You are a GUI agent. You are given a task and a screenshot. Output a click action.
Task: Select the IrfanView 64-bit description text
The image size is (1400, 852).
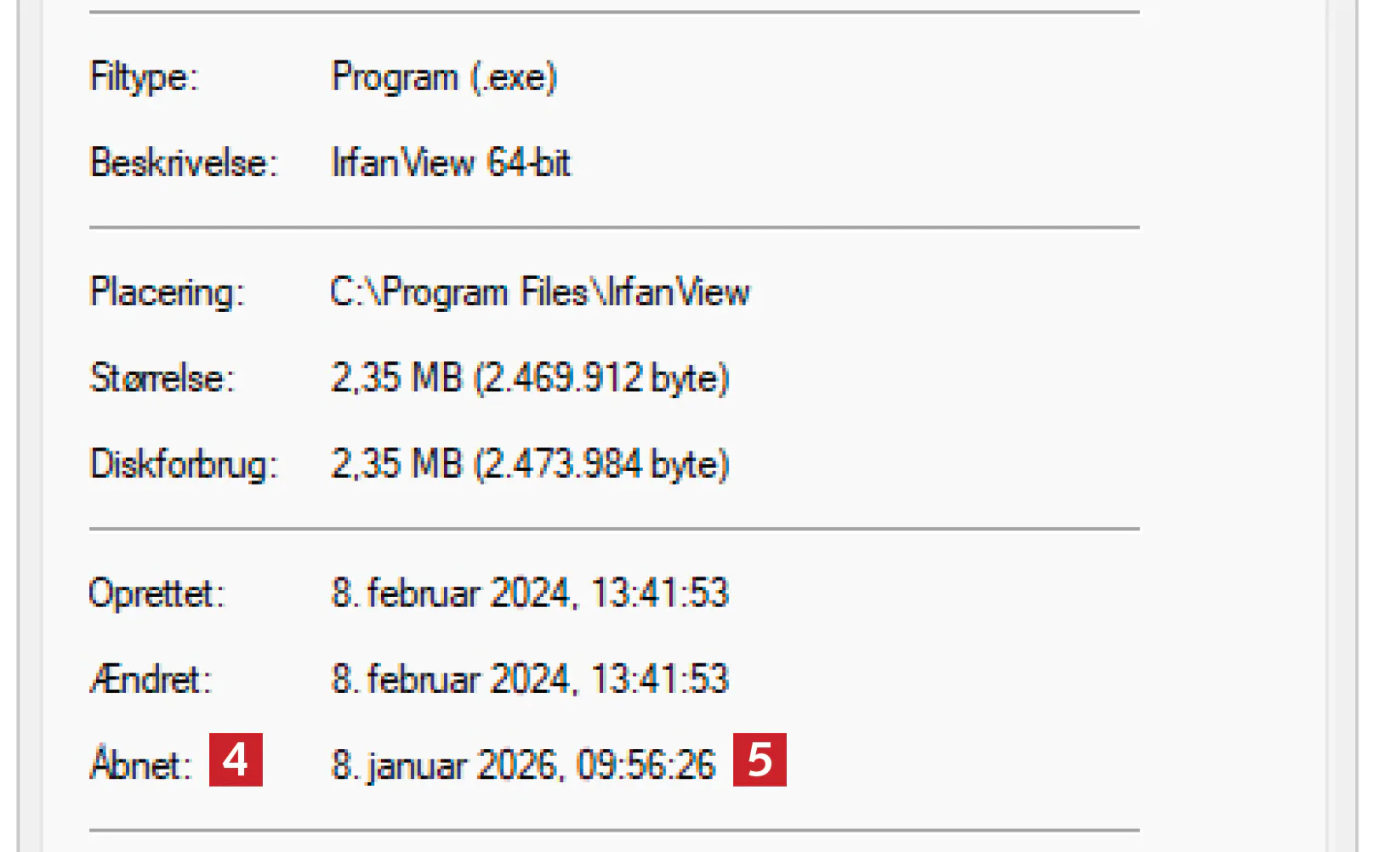(x=451, y=162)
